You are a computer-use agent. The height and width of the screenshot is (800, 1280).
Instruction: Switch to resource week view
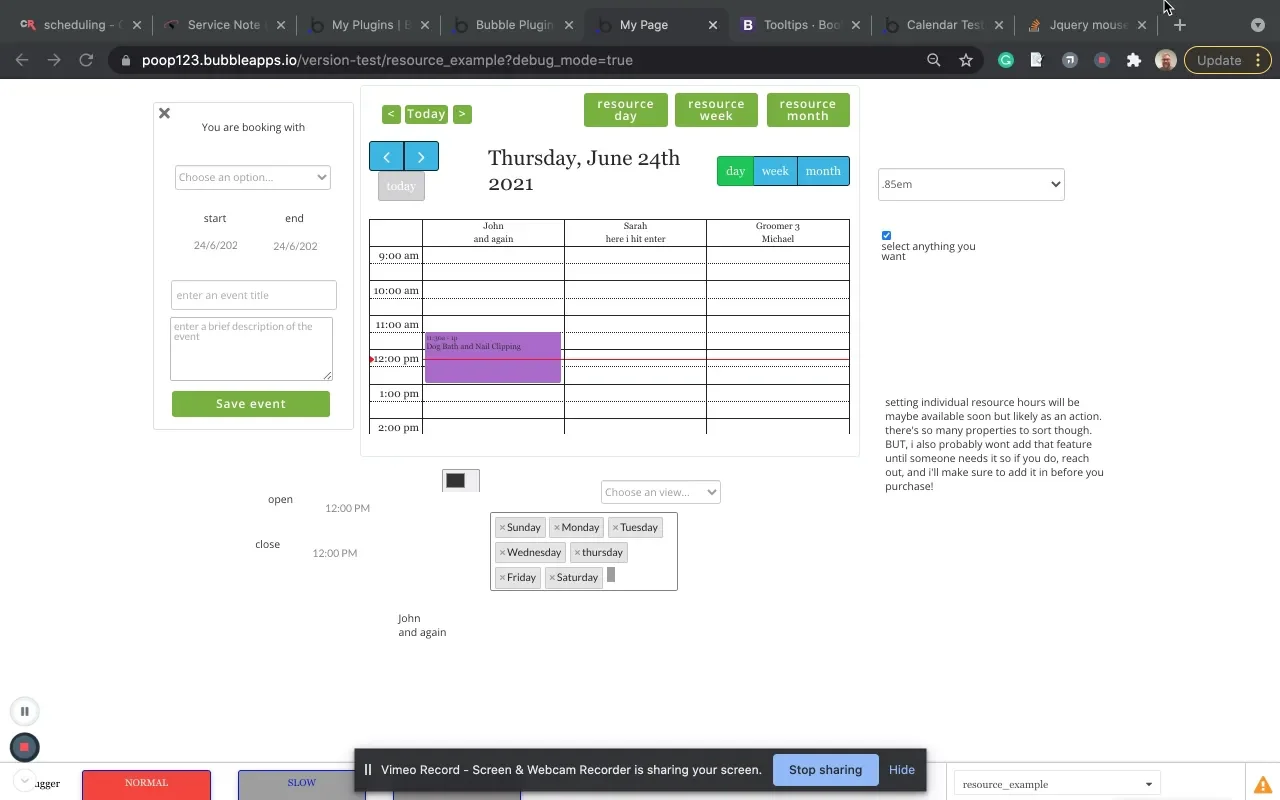716,110
